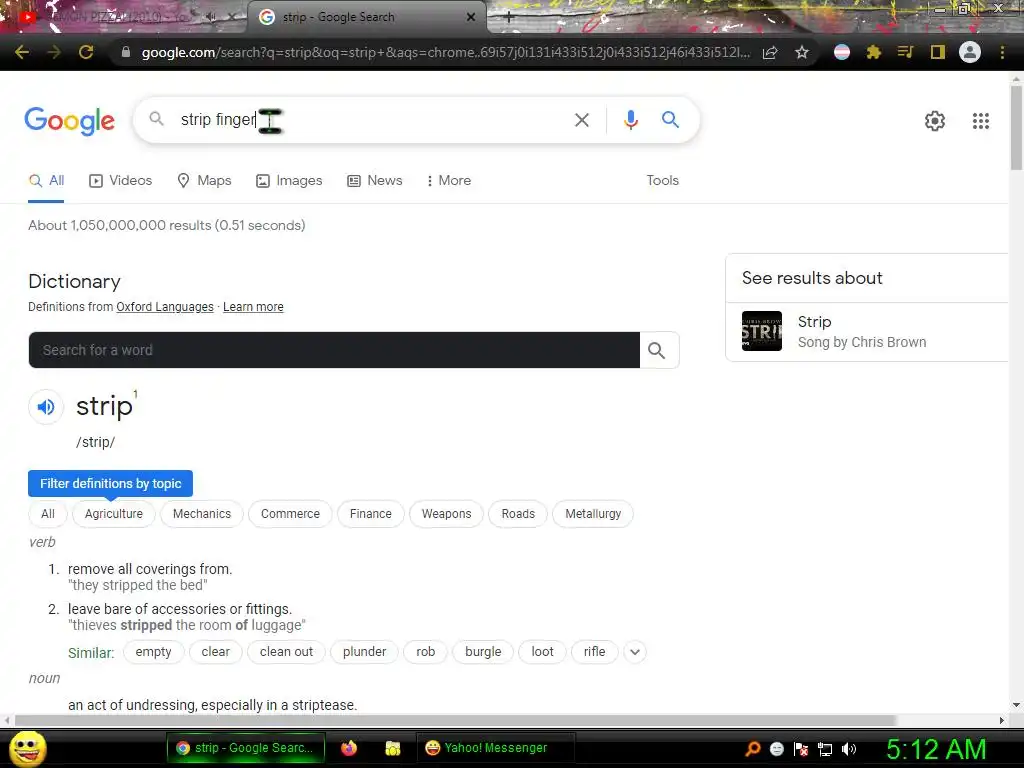
Task: Filter definitions by Mechanics
Action: [x=202, y=514]
